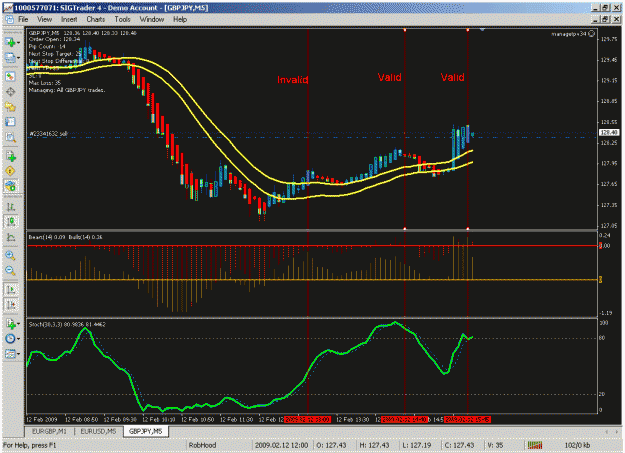Click the RobHood profile in status bar
This screenshot has width=625, height=453.
[x=202, y=445]
